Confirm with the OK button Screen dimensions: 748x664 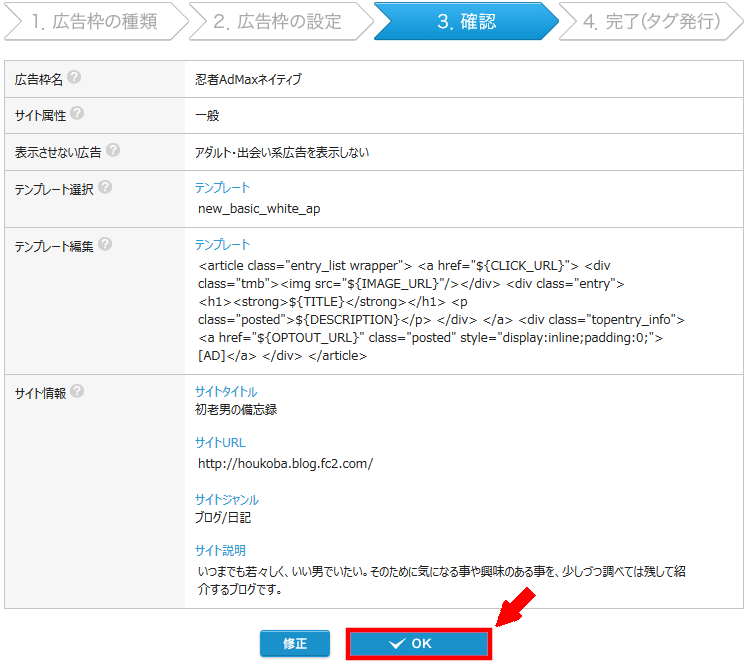[x=419, y=644]
